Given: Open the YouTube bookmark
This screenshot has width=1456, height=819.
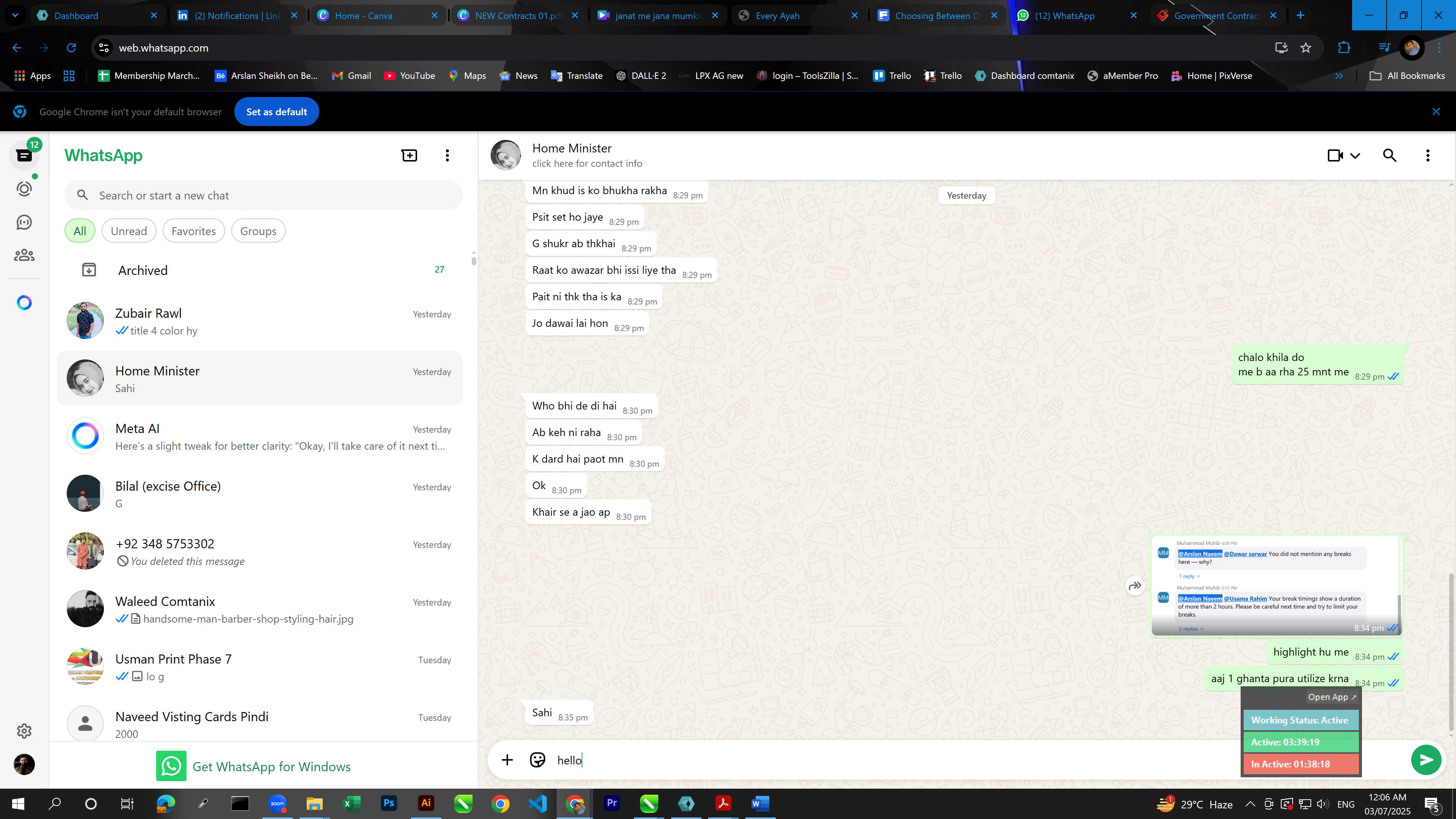Looking at the screenshot, I should [409, 76].
